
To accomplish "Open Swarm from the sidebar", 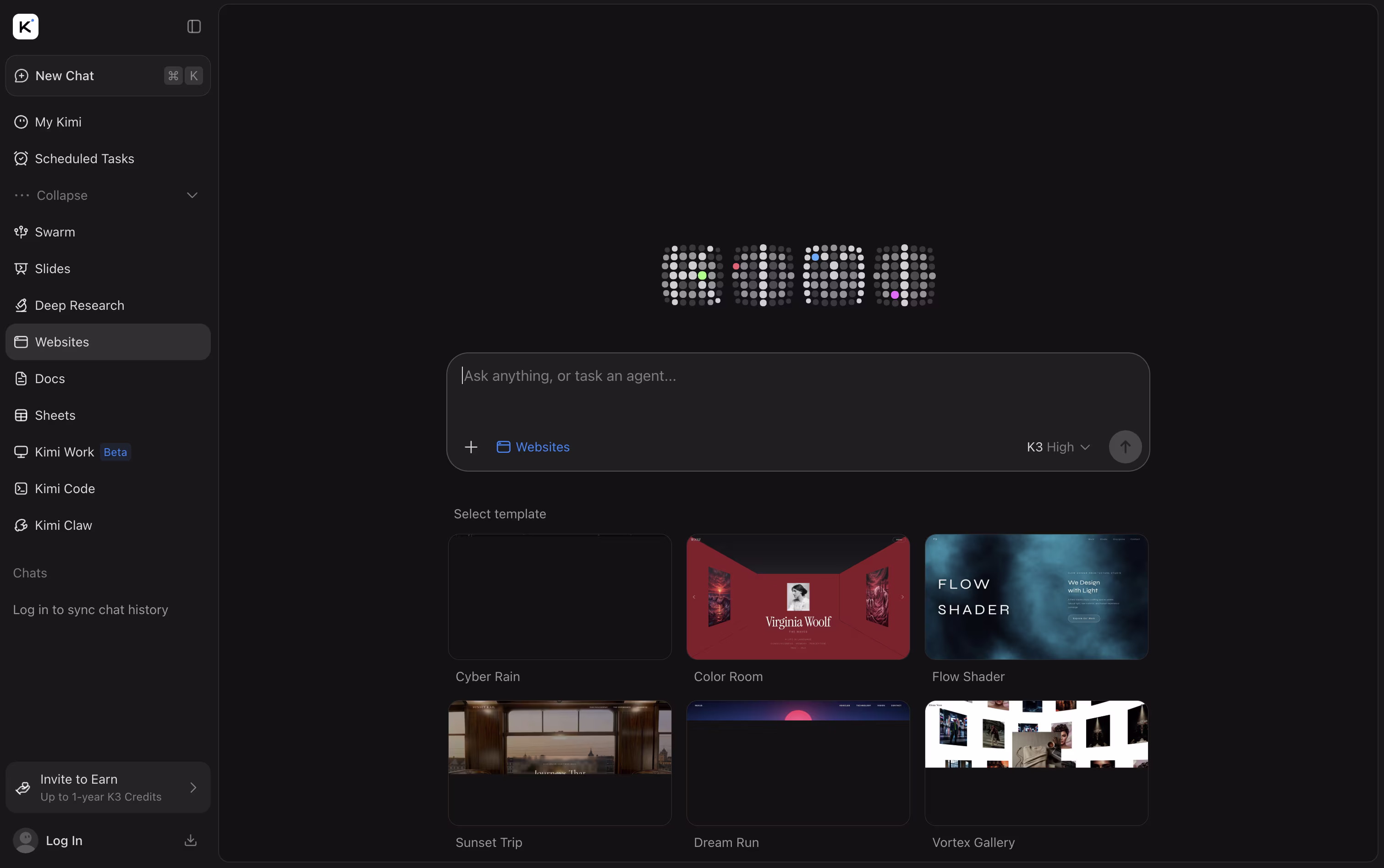I will (x=108, y=232).
